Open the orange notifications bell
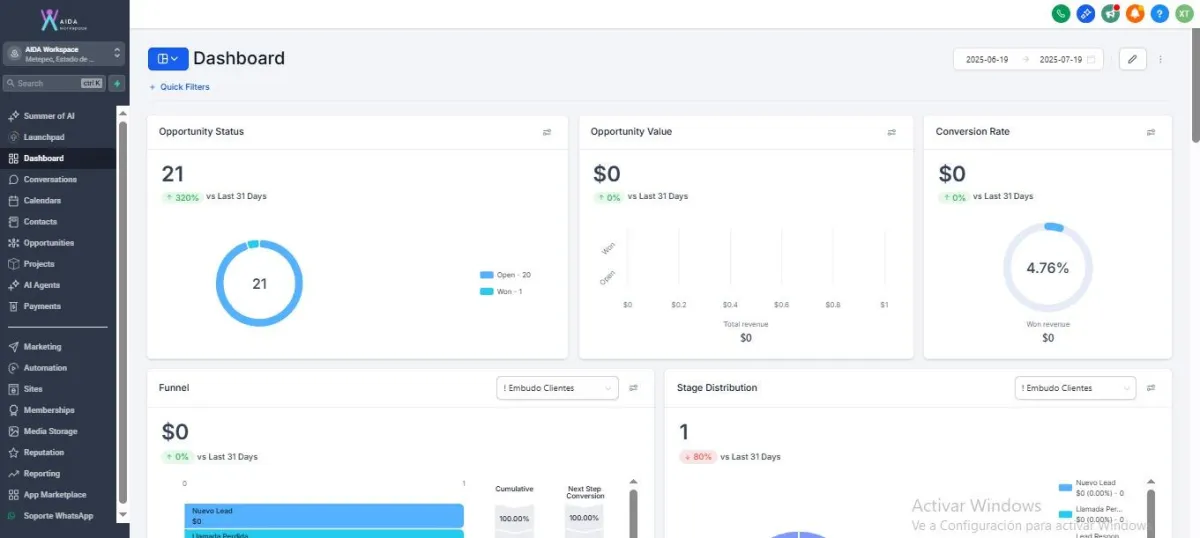This screenshot has width=1200, height=538. coord(1135,13)
